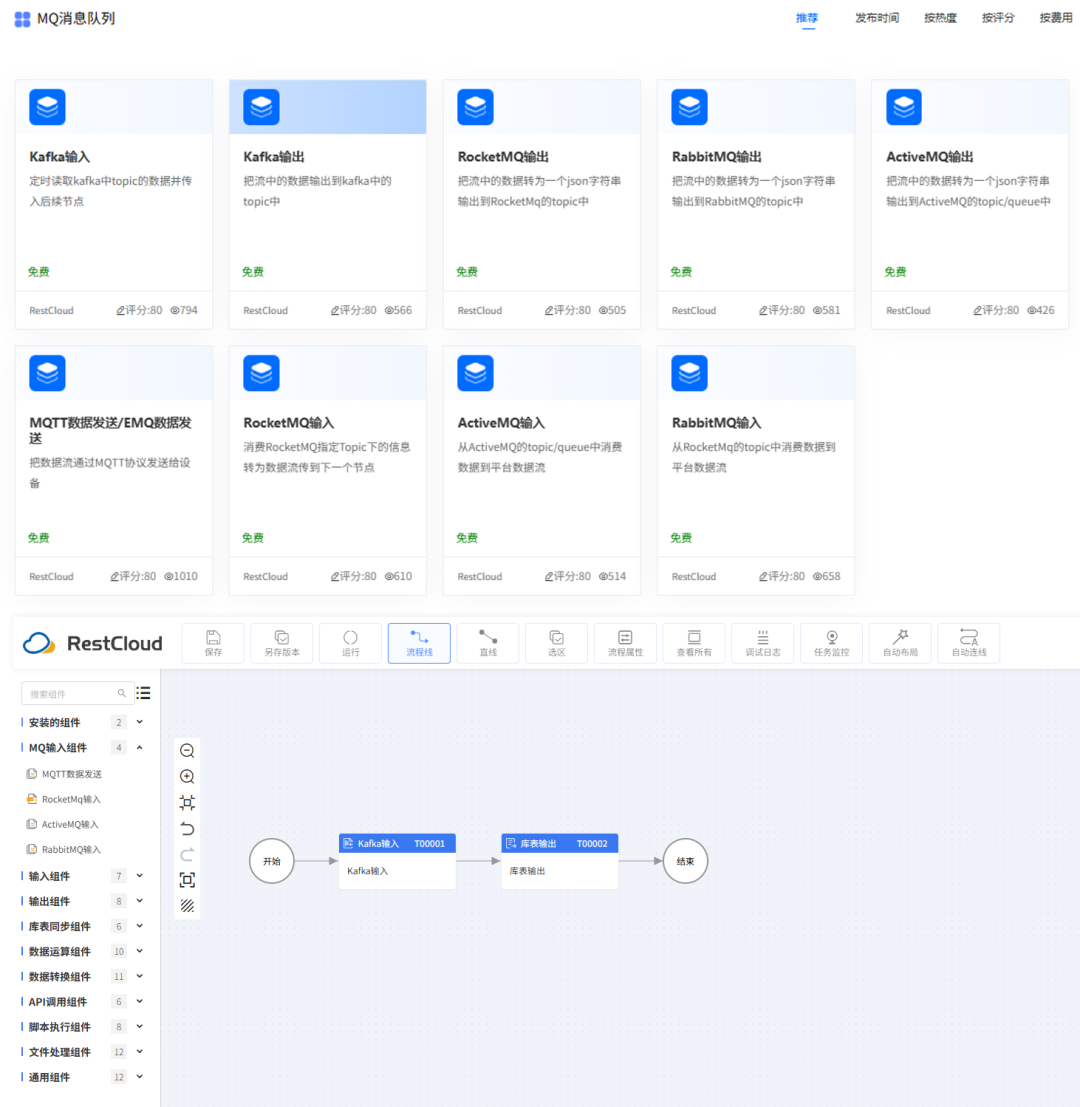Viewport: 1080px width, 1107px height.
Task: Select RocketMq输入 in the component tree
Action: [x=64, y=799]
